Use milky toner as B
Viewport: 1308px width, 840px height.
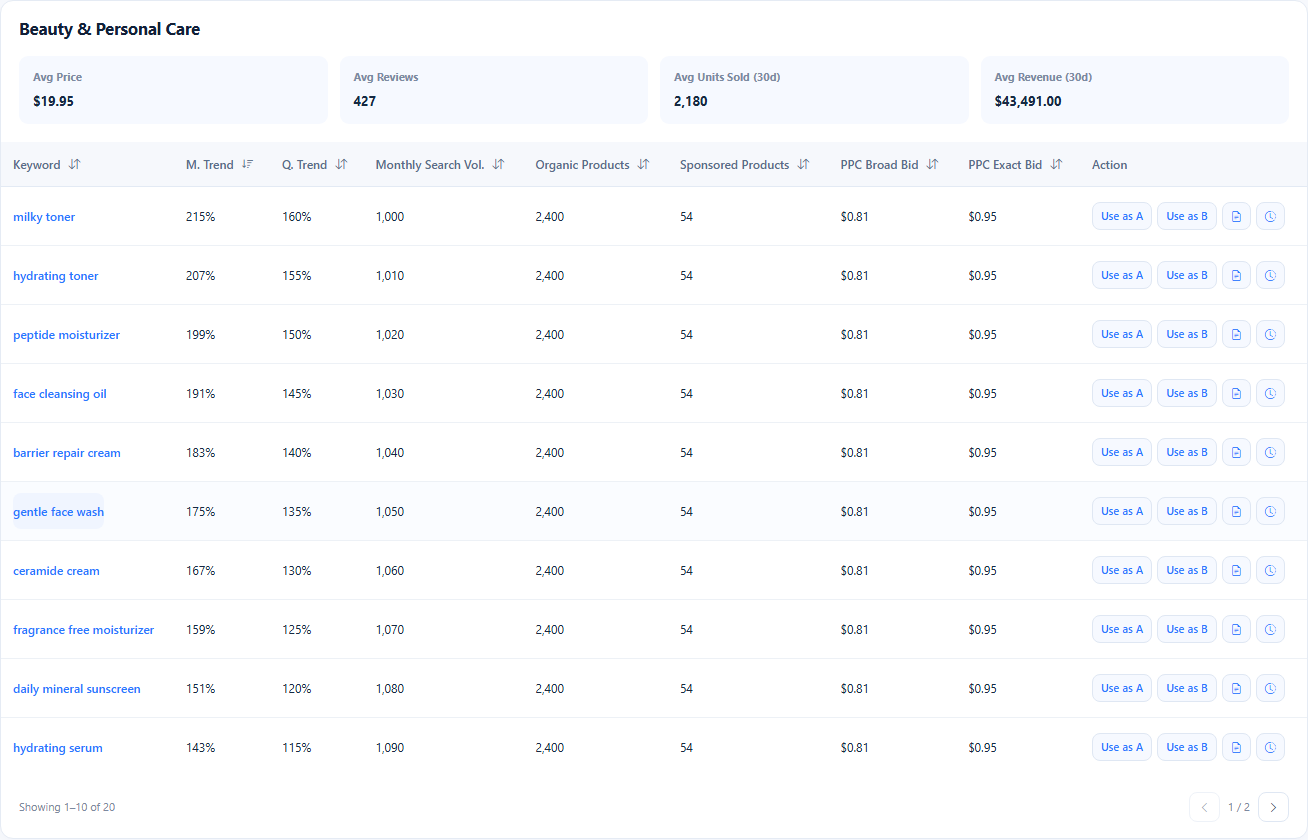[x=1187, y=216]
